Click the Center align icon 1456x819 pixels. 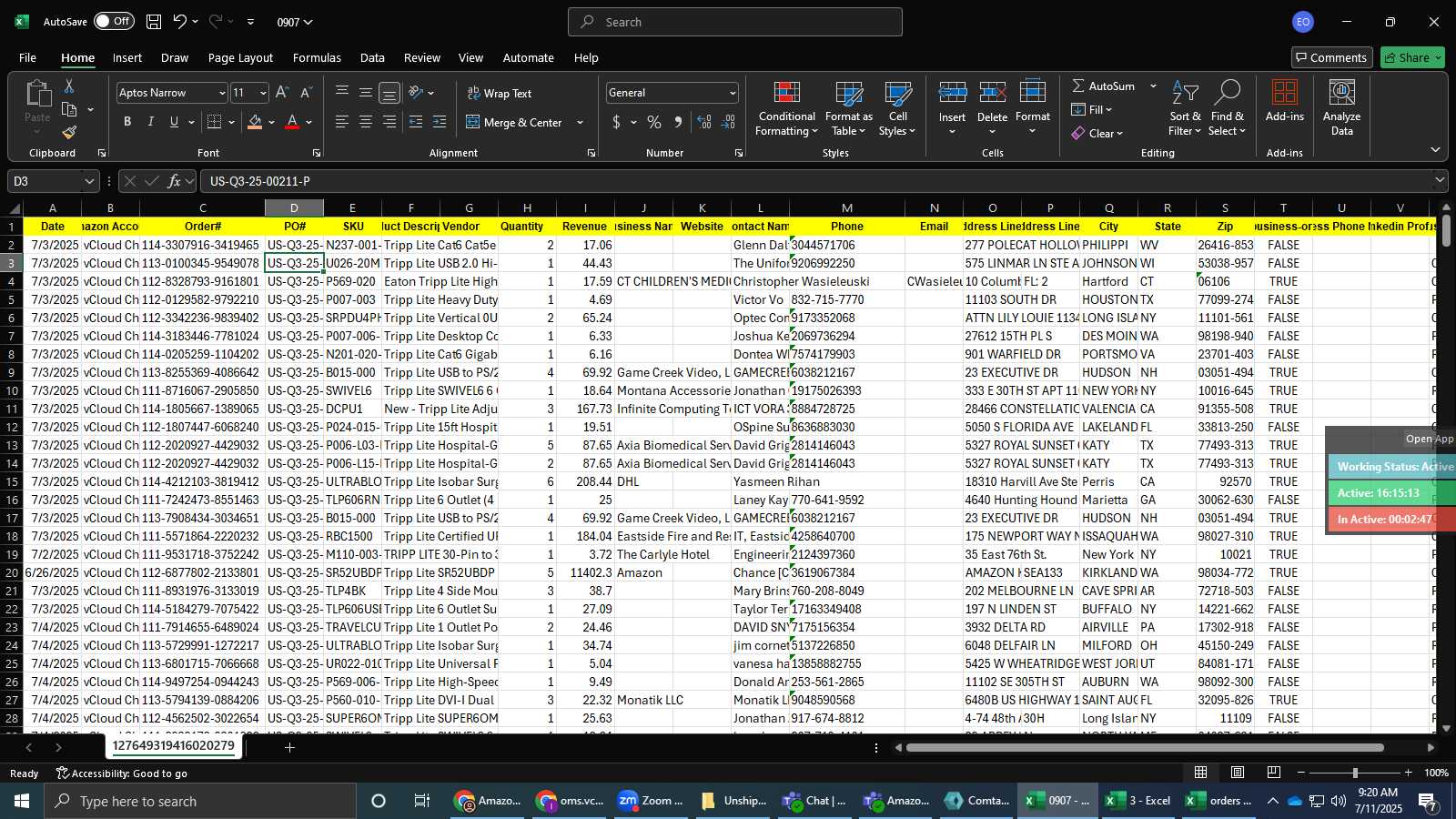pyautogui.click(x=366, y=122)
